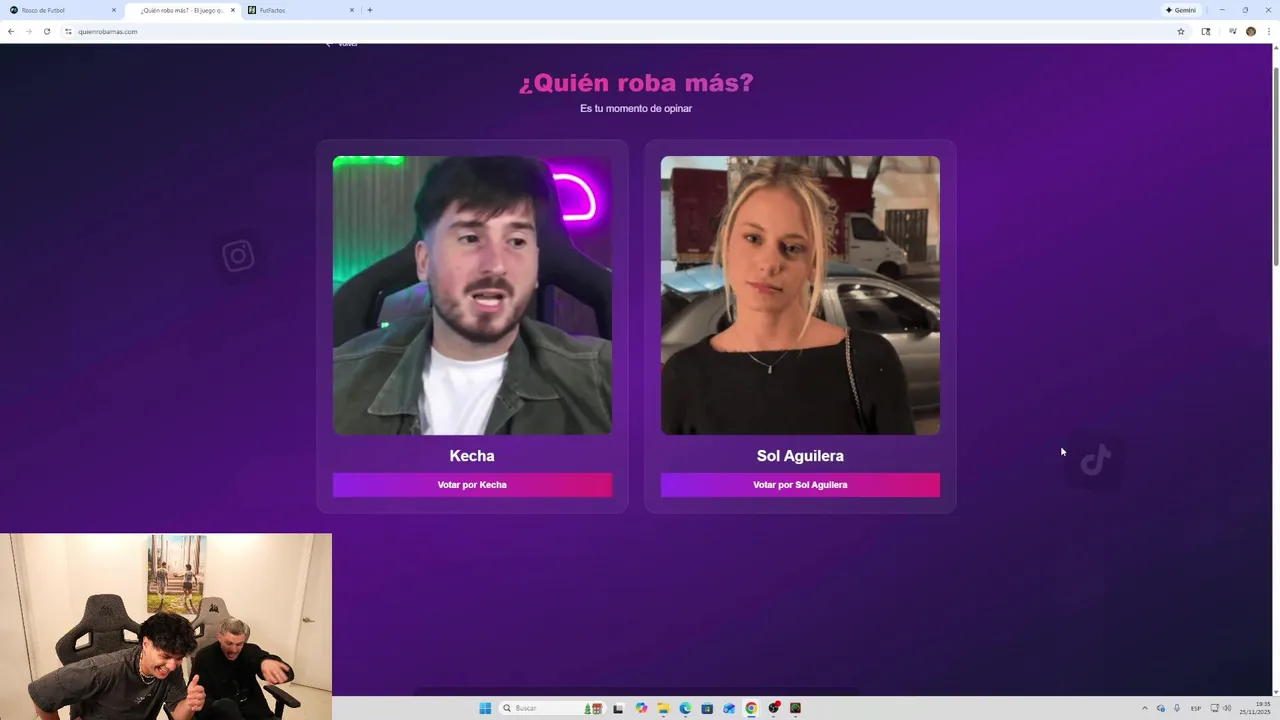Click Kecha's photo card
The height and width of the screenshot is (720, 1280).
click(x=472, y=295)
